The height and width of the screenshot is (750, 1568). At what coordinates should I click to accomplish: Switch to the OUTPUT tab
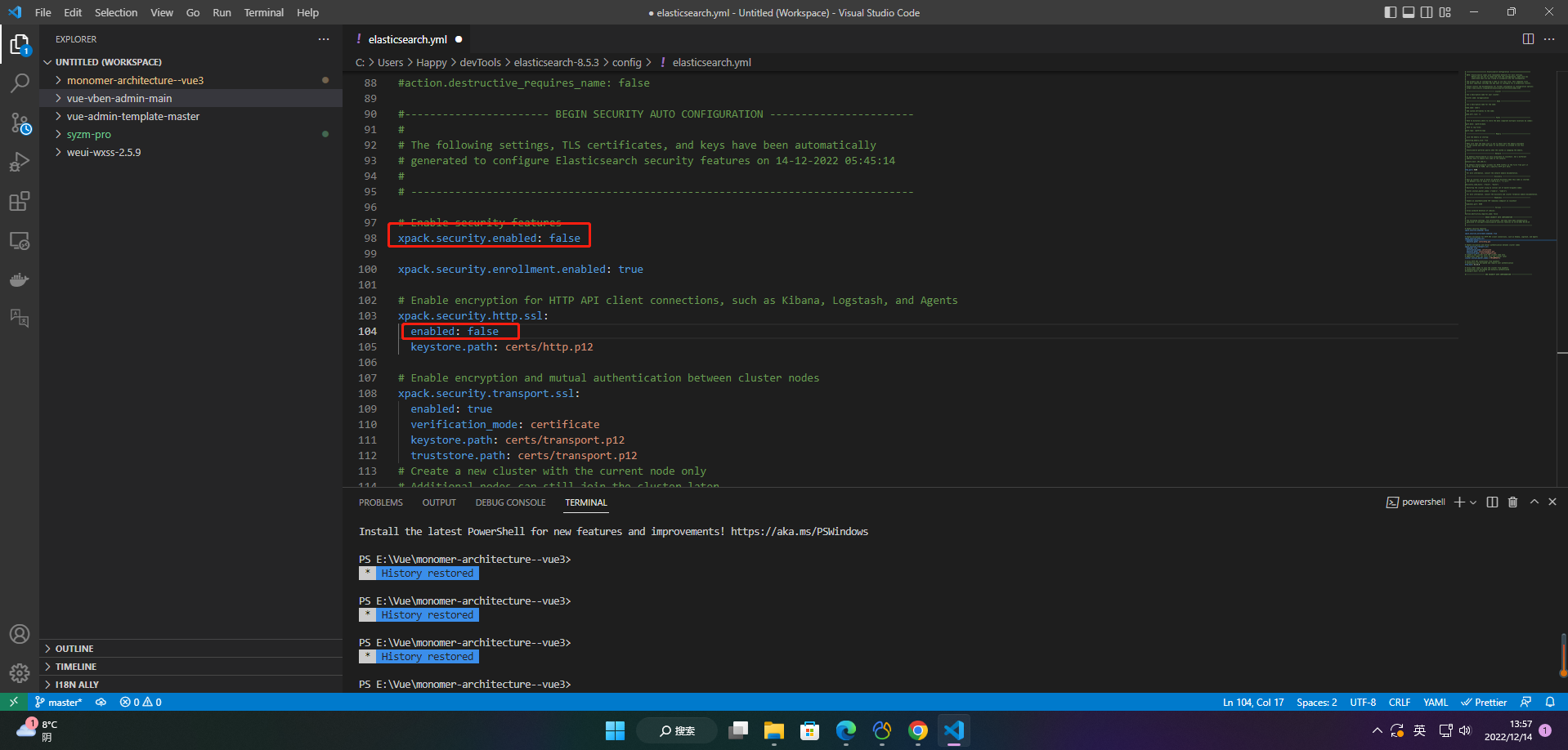[439, 502]
